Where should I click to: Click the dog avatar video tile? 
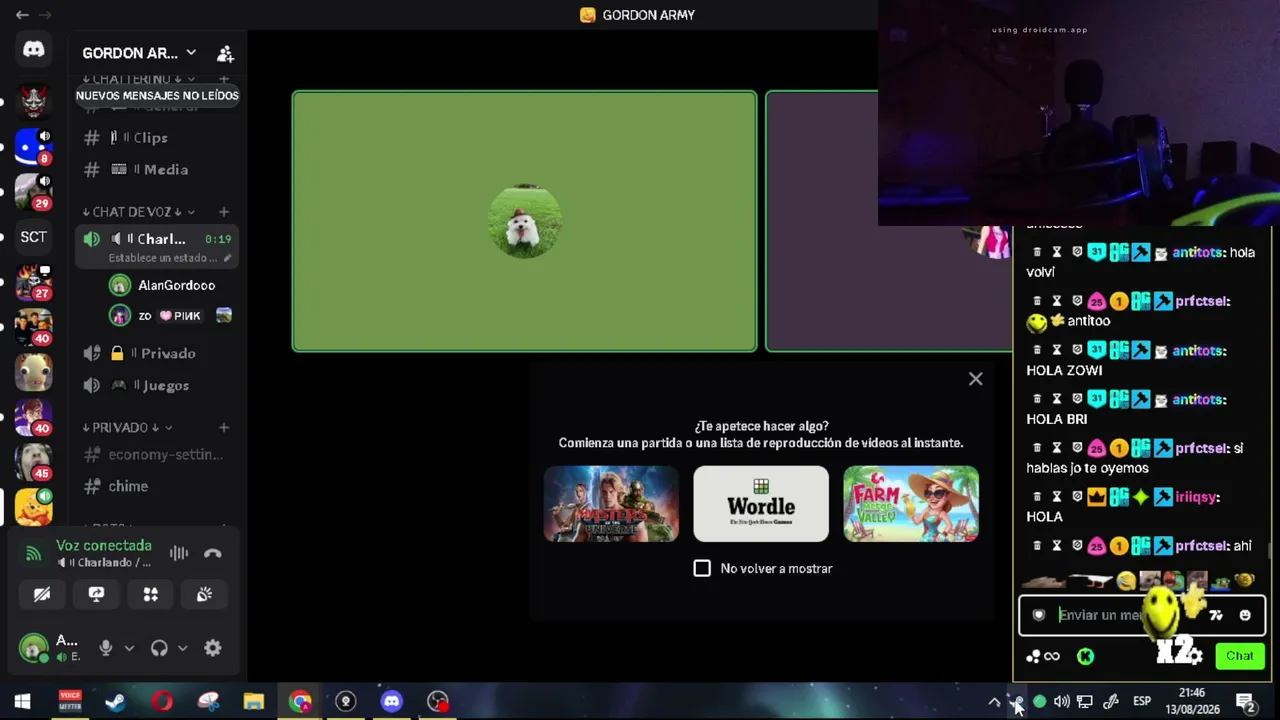click(x=525, y=221)
